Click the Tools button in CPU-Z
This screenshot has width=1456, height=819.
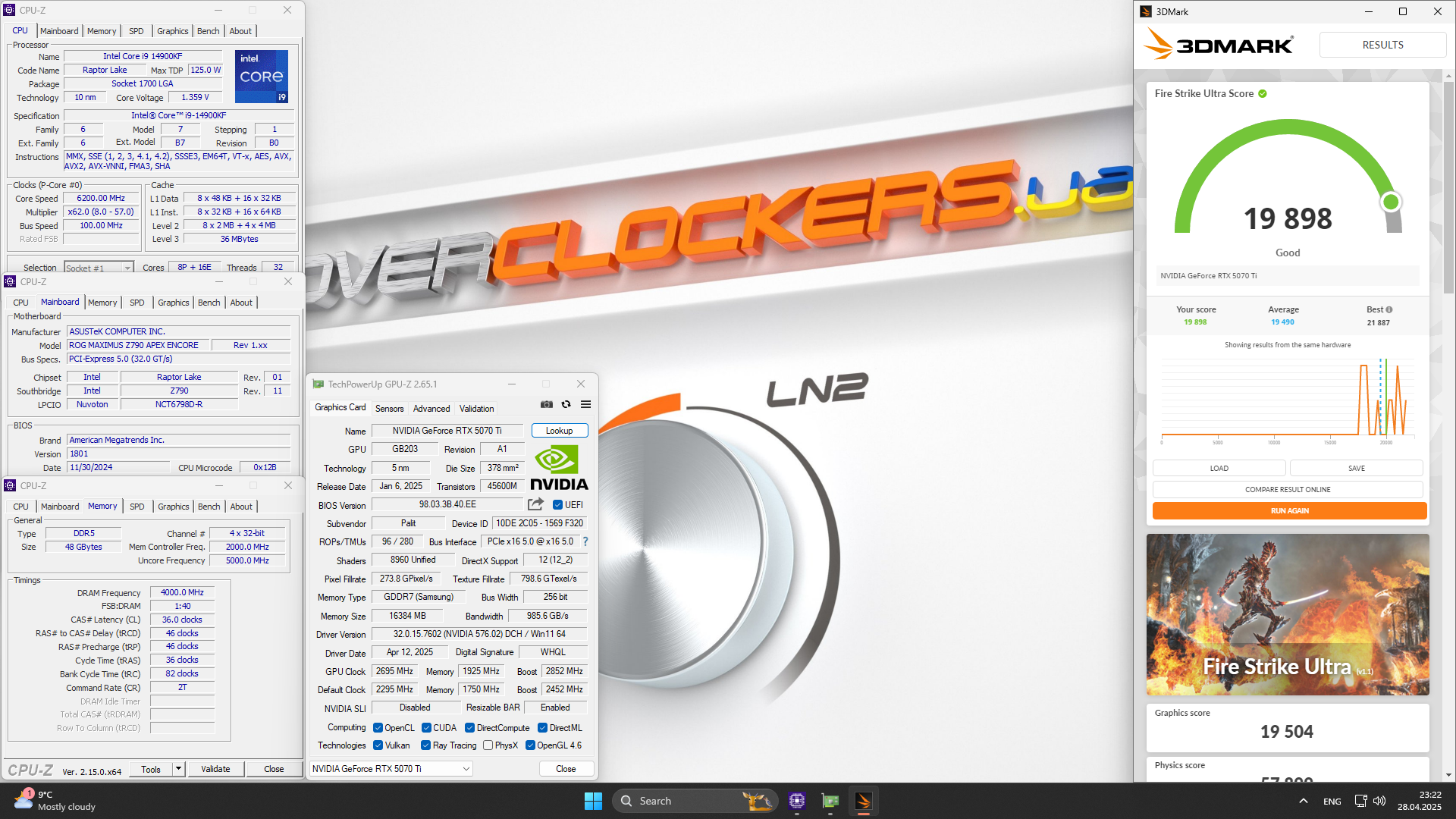tap(151, 769)
